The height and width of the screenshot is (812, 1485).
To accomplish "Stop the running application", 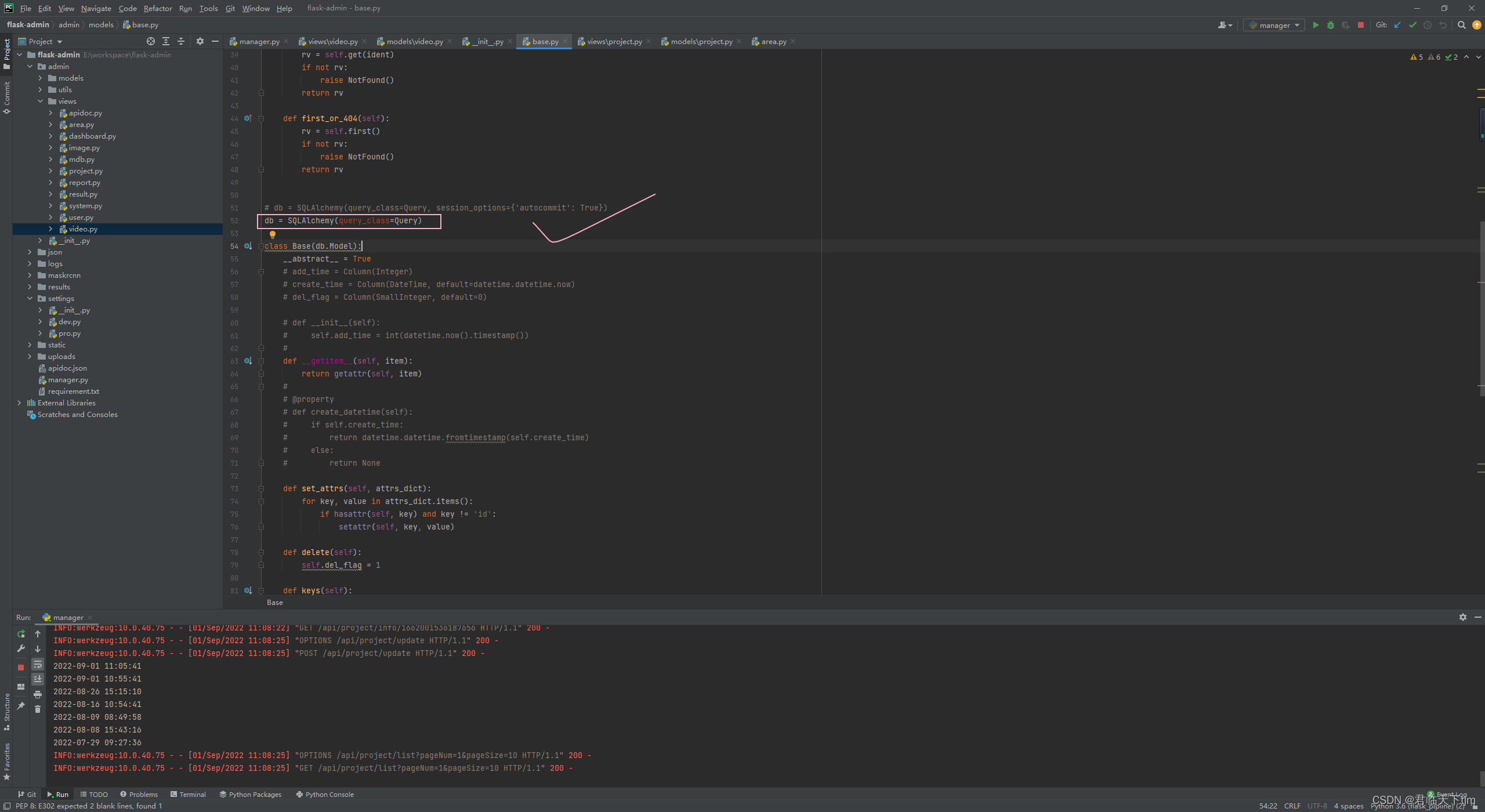I will 1360,25.
